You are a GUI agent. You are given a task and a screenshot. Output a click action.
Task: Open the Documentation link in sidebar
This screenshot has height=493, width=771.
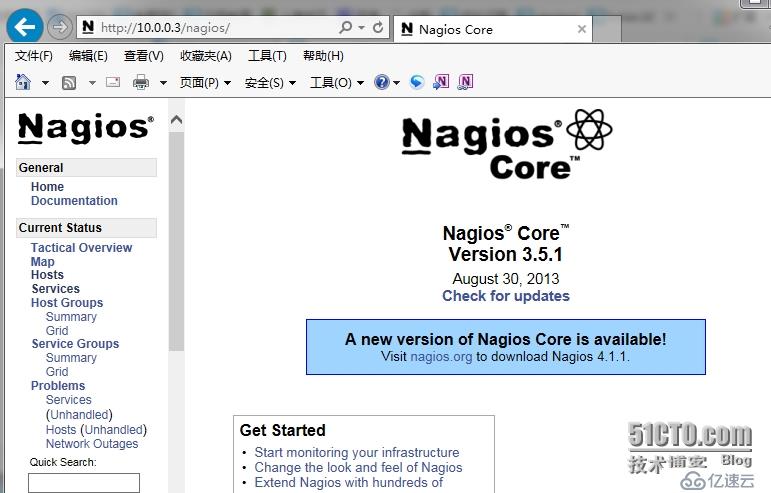pyautogui.click(x=74, y=201)
